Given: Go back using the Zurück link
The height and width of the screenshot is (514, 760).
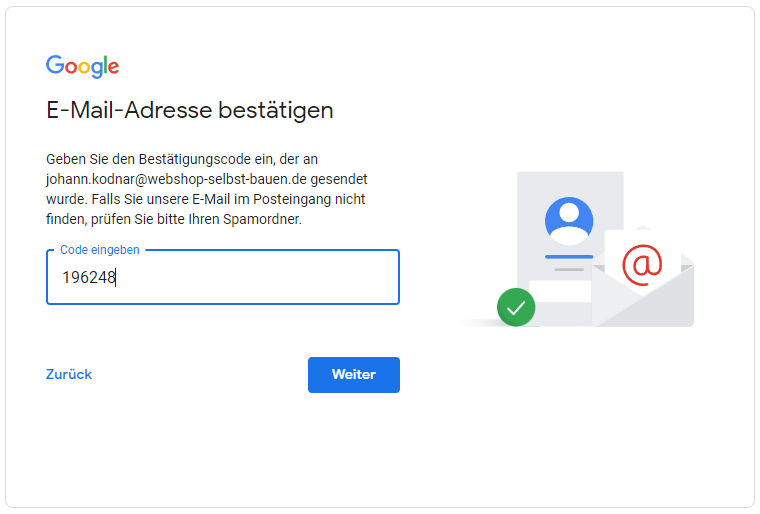Looking at the screenshot, I should point(69,374).
